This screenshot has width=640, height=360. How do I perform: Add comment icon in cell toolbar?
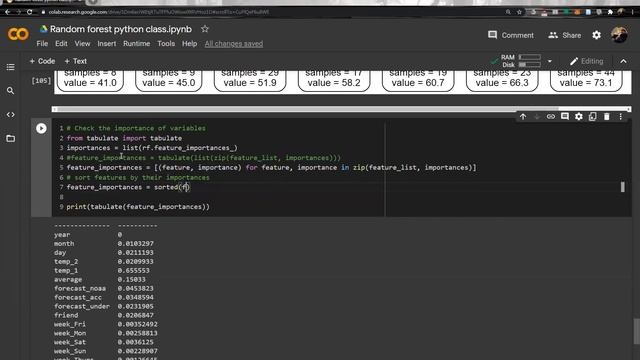pyautogui.click(x=565, y=117)
